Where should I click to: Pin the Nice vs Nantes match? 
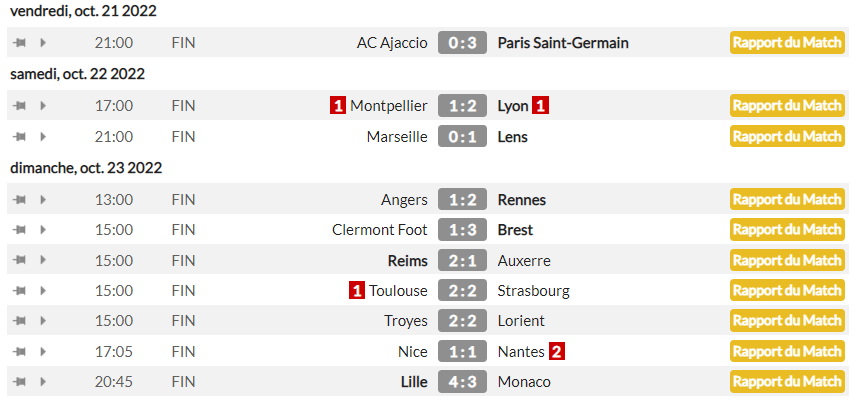(x=19, y=352)
